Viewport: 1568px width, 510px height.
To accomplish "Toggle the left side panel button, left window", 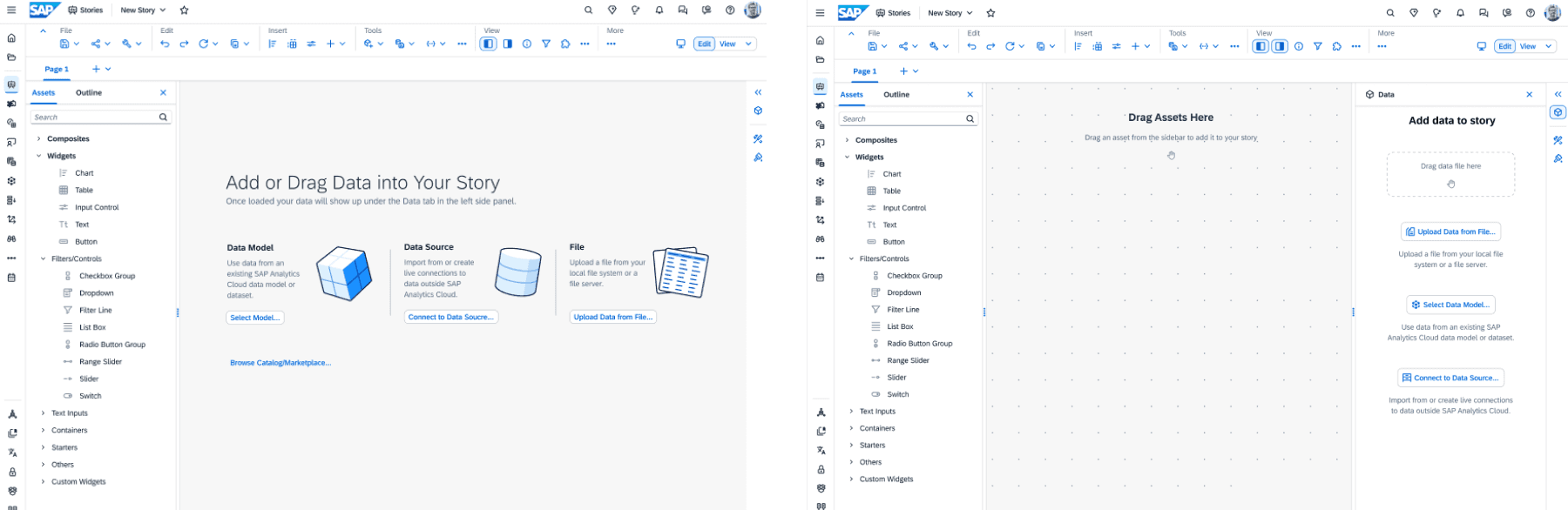I will [x=489, y=44].
